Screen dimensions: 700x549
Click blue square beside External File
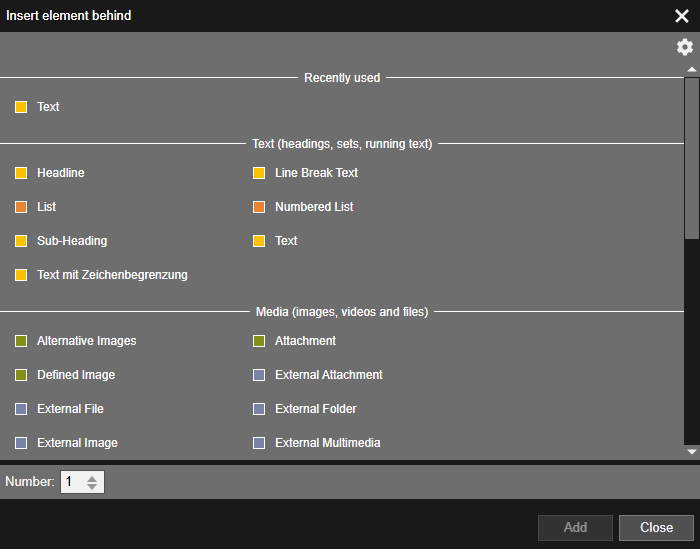tap(21, 409)
